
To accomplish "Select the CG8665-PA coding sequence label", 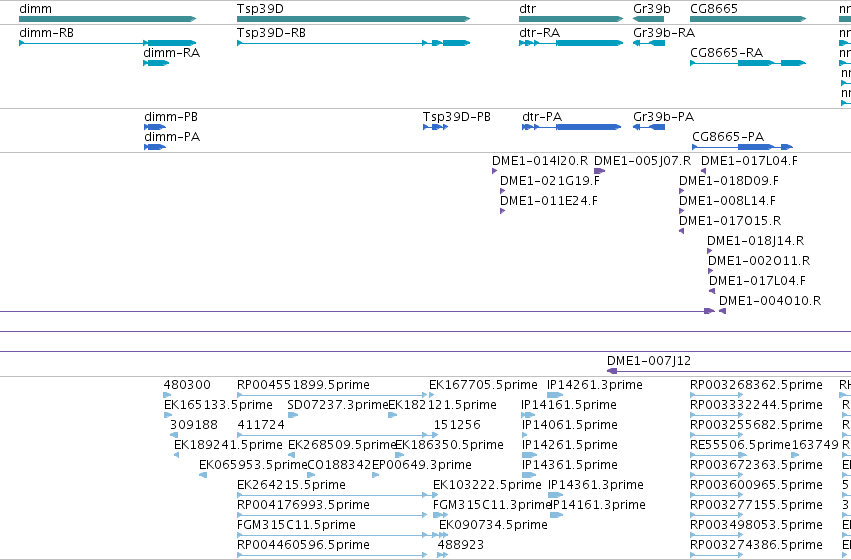I will point(728,137).
